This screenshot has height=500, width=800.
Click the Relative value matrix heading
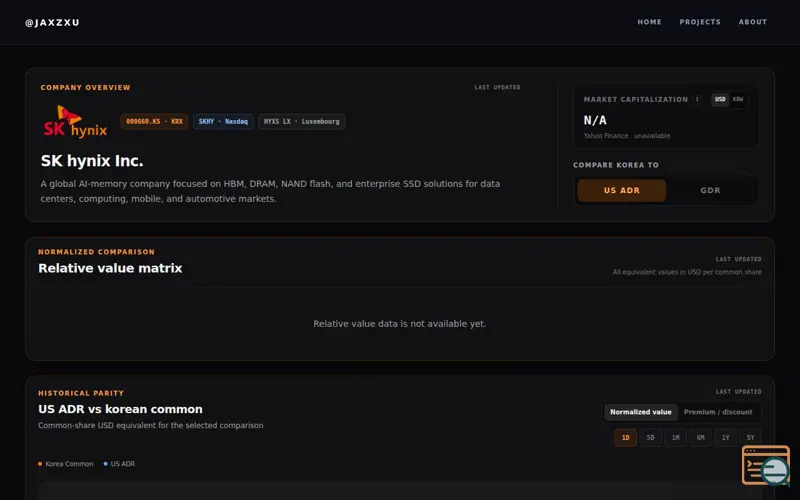[x=110, y=268]
